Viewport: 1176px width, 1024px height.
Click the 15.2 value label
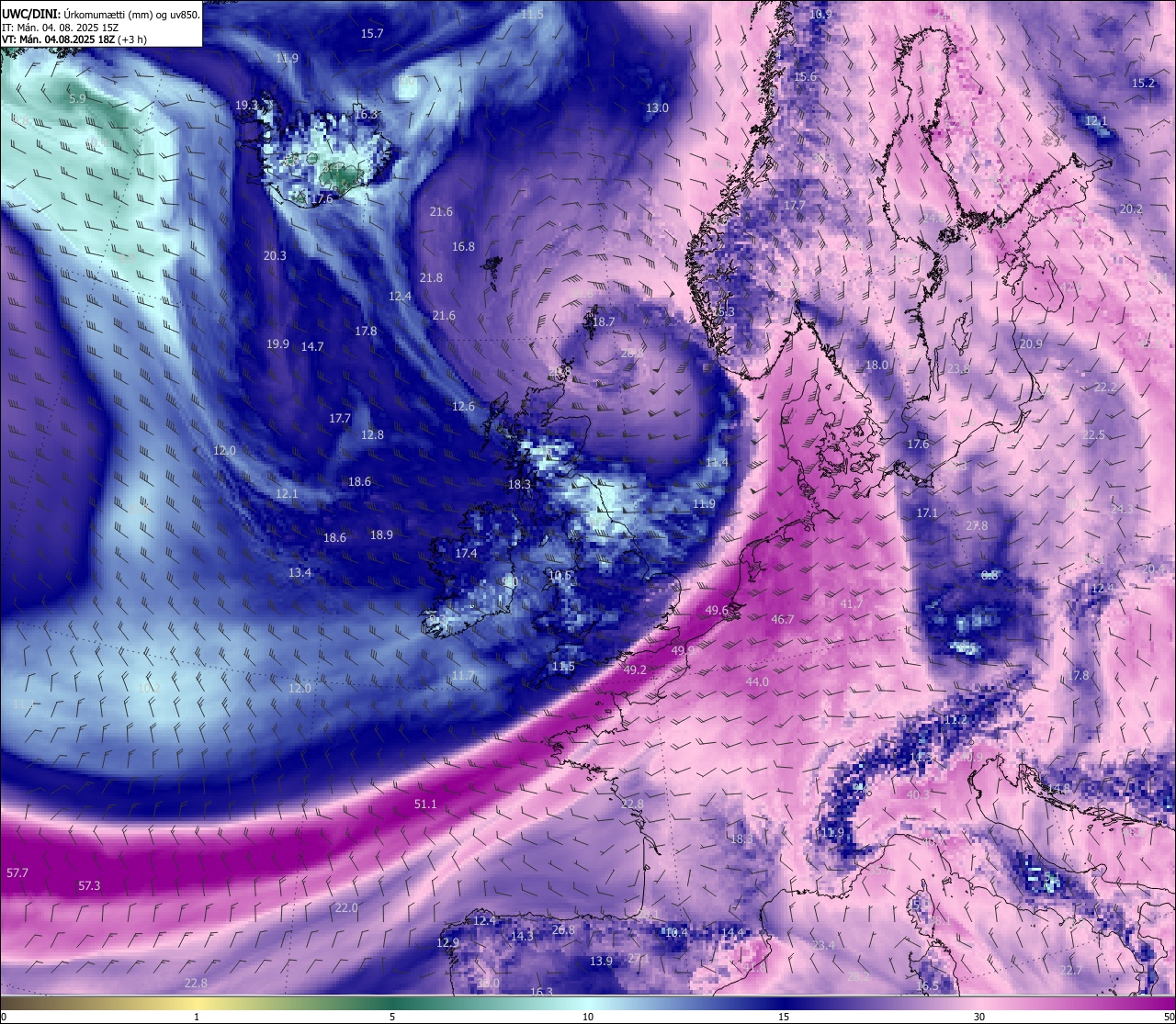(x=1144, y=83)
